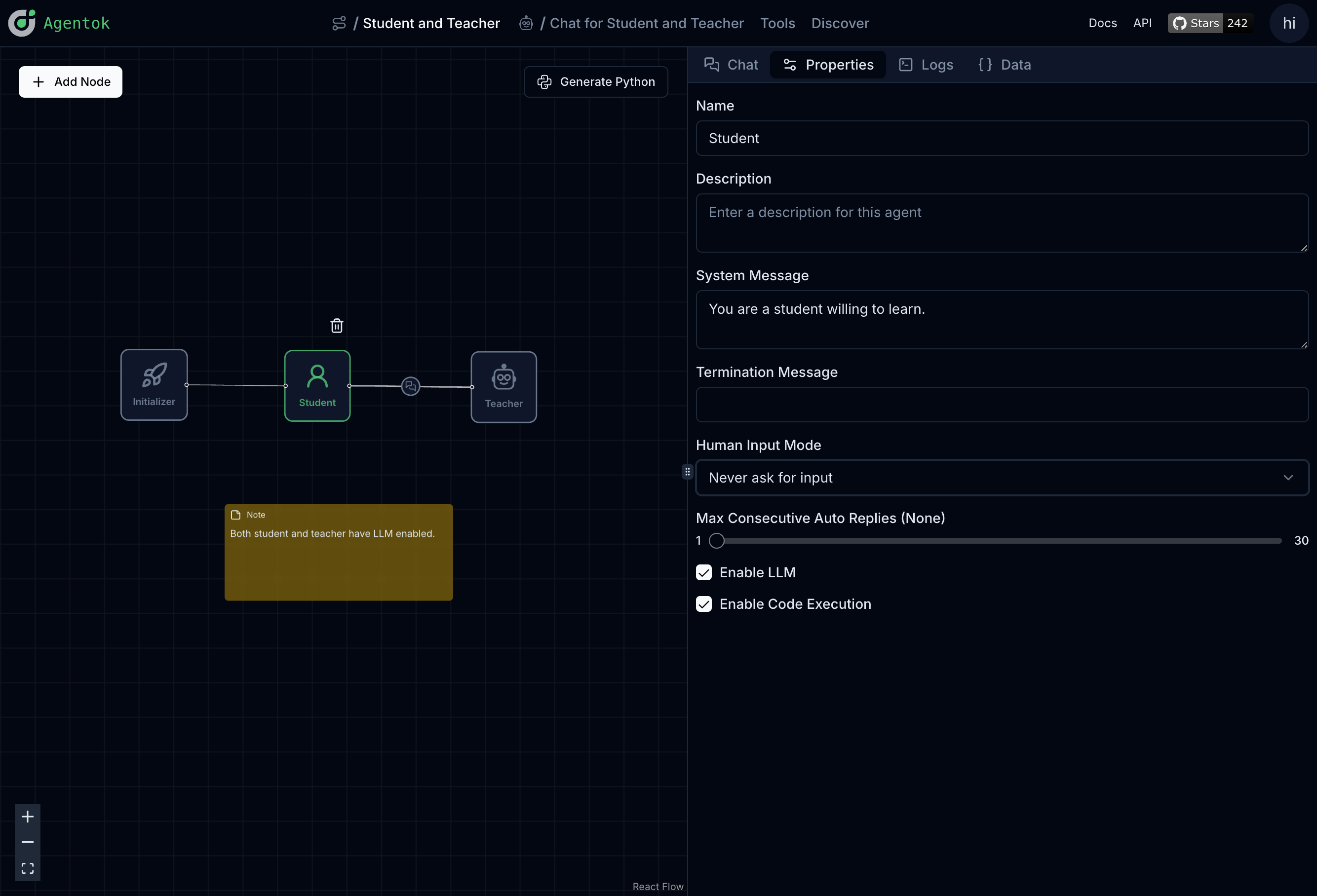Image resolution: width=1317 pixels, height=896 pixels.
Task: Open the GitHub Stars badge
Action: pos(1209,23)
